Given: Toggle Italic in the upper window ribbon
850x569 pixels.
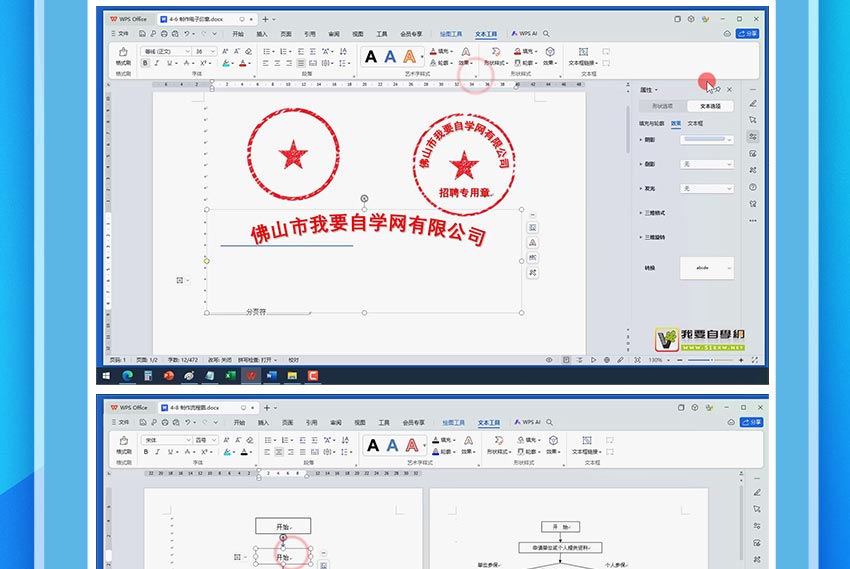Looking at the screenshot, I should [157, 63].
